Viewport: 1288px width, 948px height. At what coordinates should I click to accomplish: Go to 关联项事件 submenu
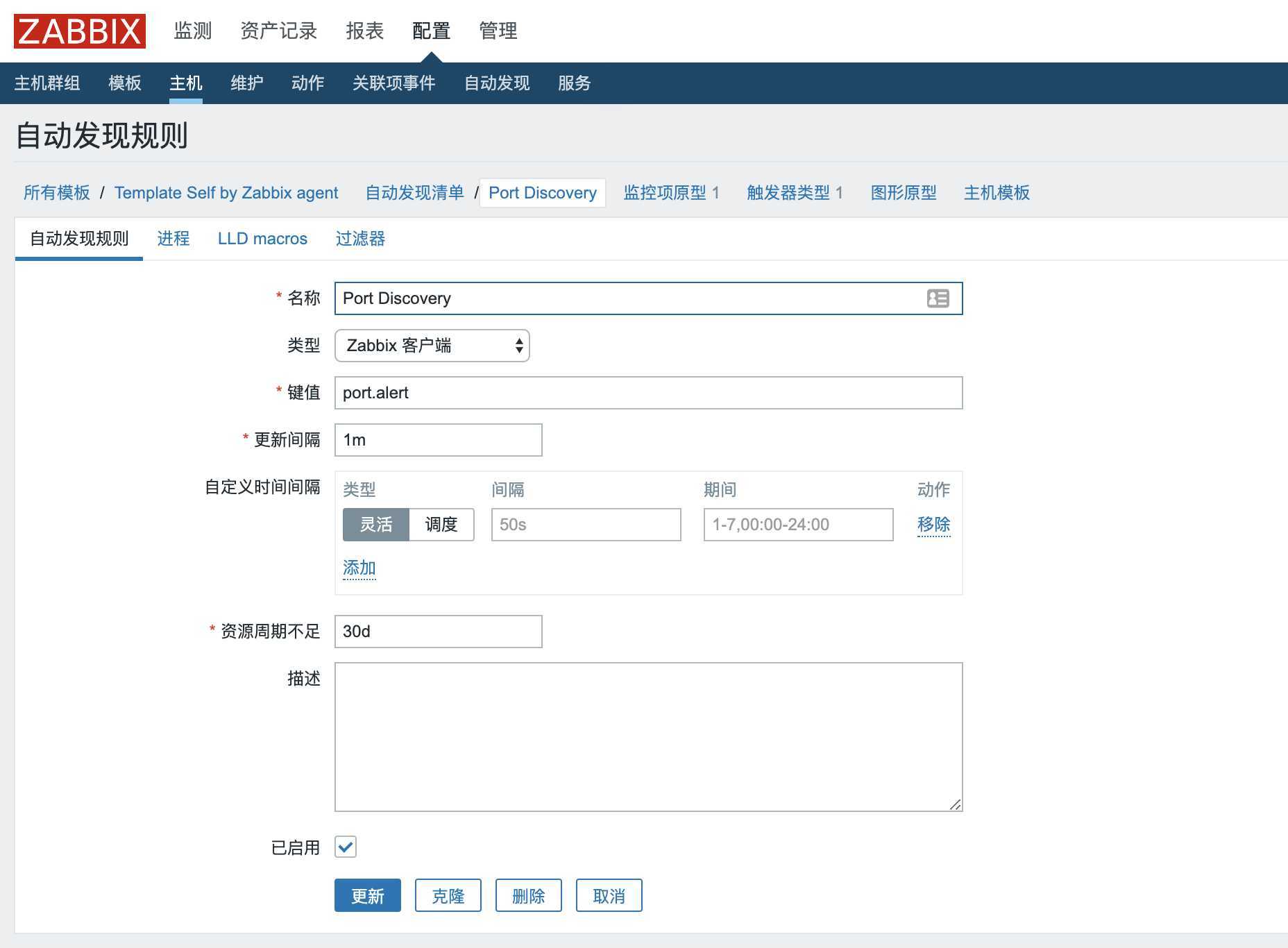394,83
